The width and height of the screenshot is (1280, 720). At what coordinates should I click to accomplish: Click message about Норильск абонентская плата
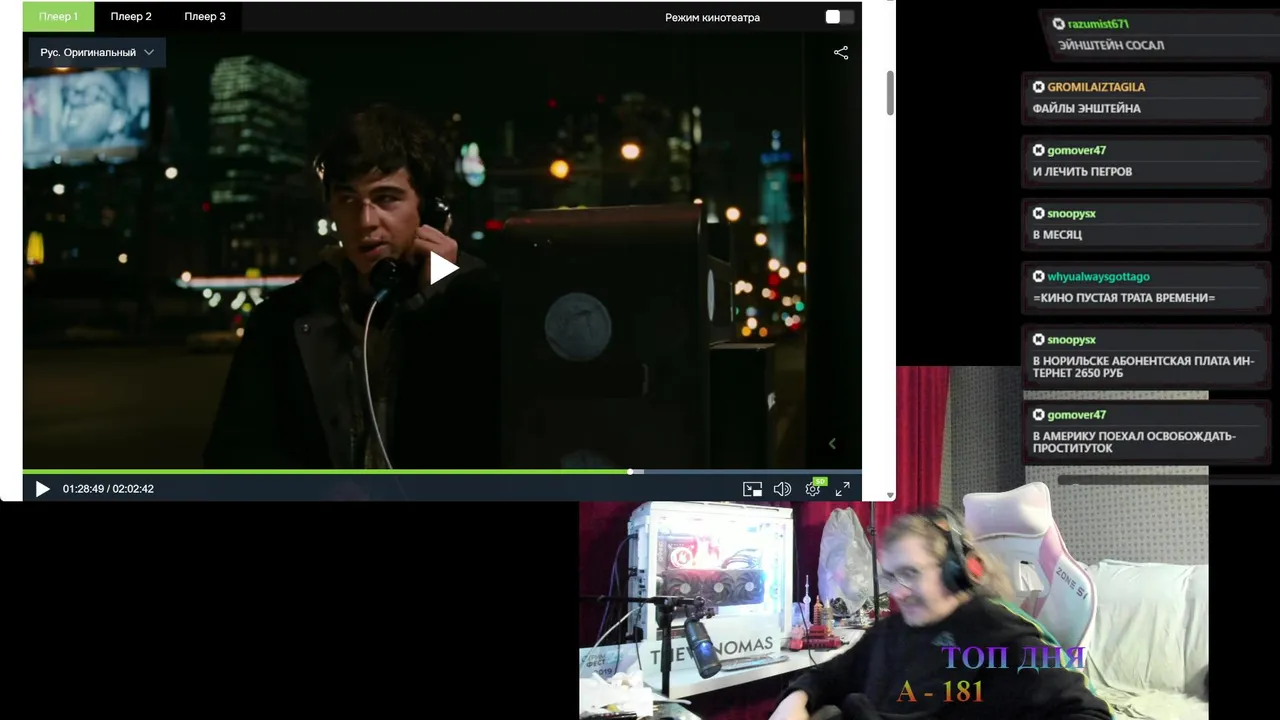1143,367
